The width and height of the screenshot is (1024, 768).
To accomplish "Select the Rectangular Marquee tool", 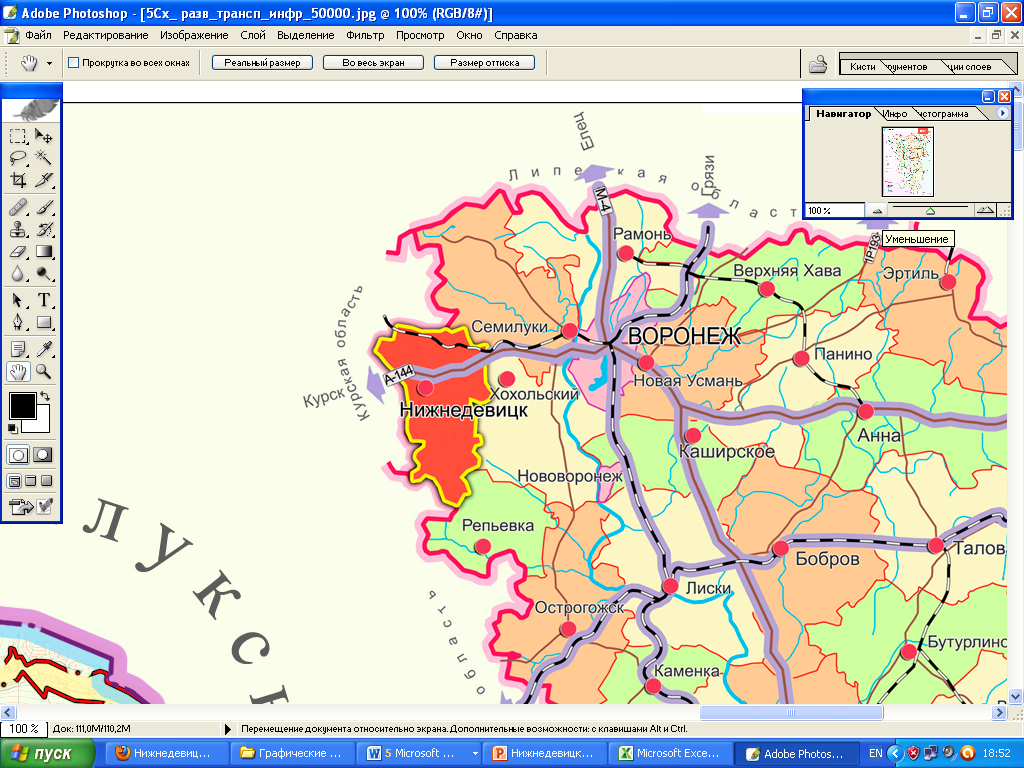I will pyautogui.click(x=18, y=136).
